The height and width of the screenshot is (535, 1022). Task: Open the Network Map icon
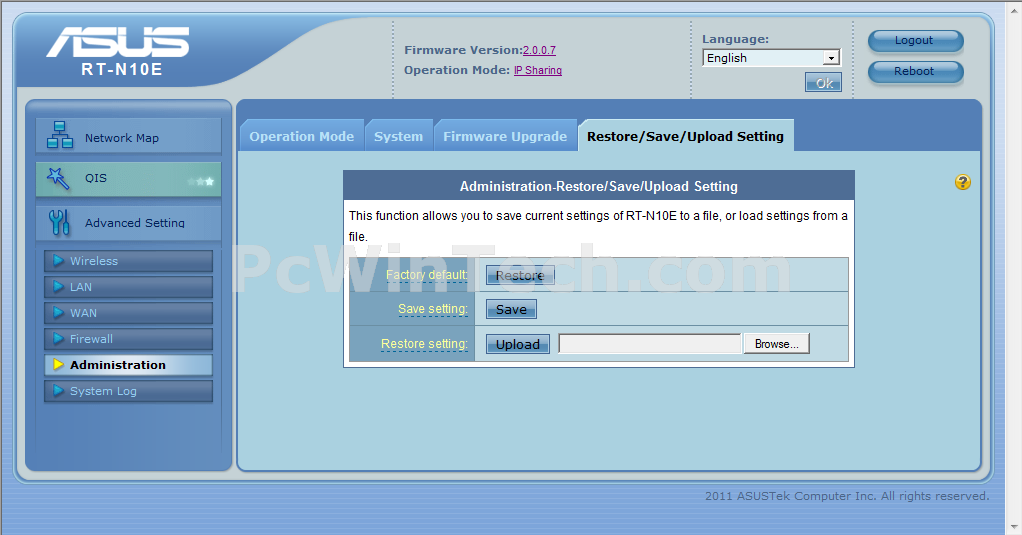[60, 135]
